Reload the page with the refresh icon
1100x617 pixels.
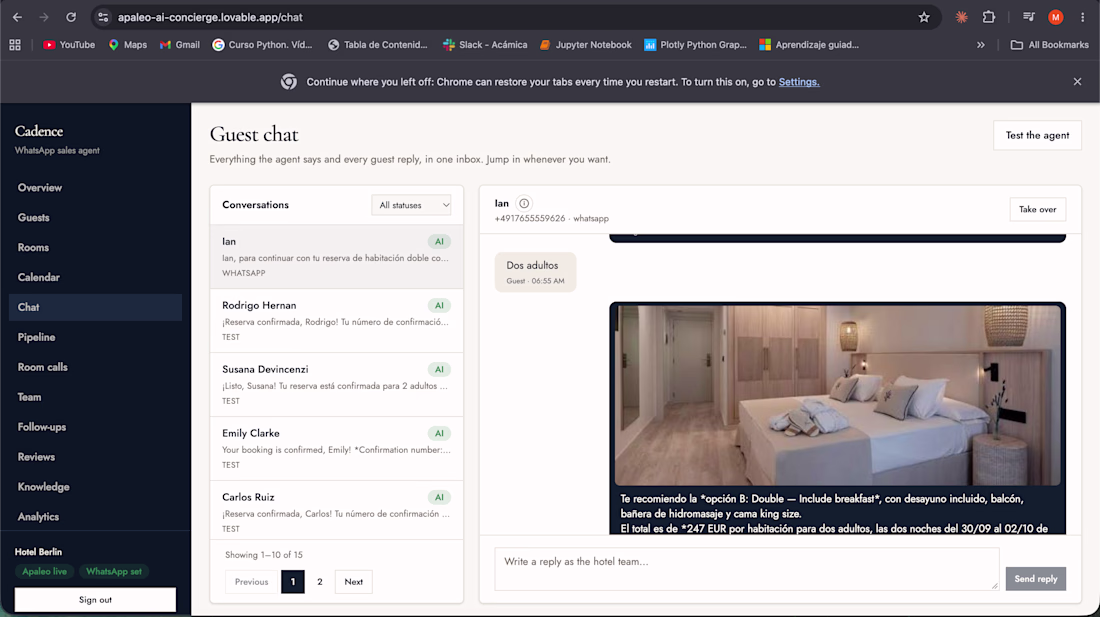coord(71,18)
